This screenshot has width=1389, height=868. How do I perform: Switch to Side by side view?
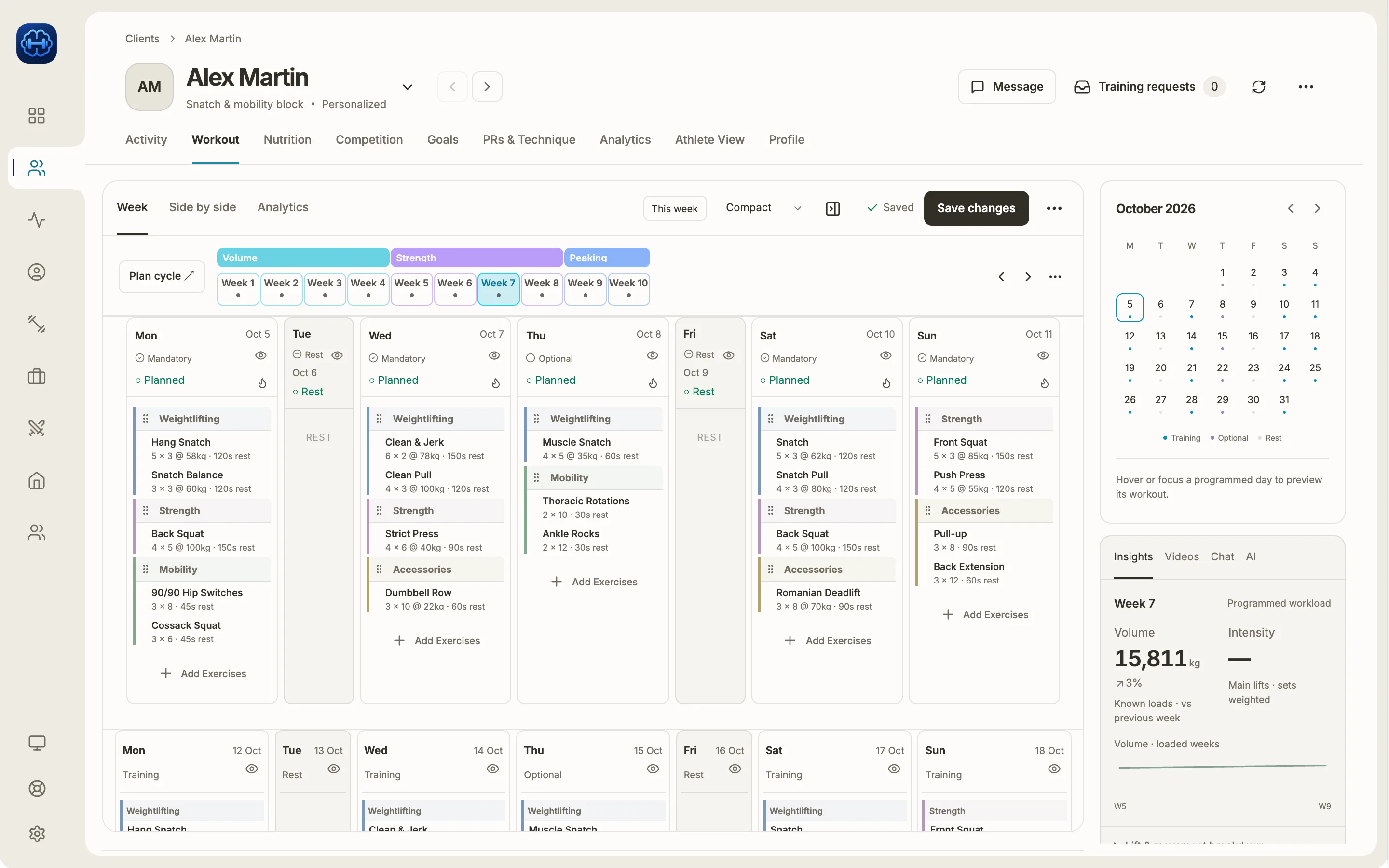pos(203,207)
